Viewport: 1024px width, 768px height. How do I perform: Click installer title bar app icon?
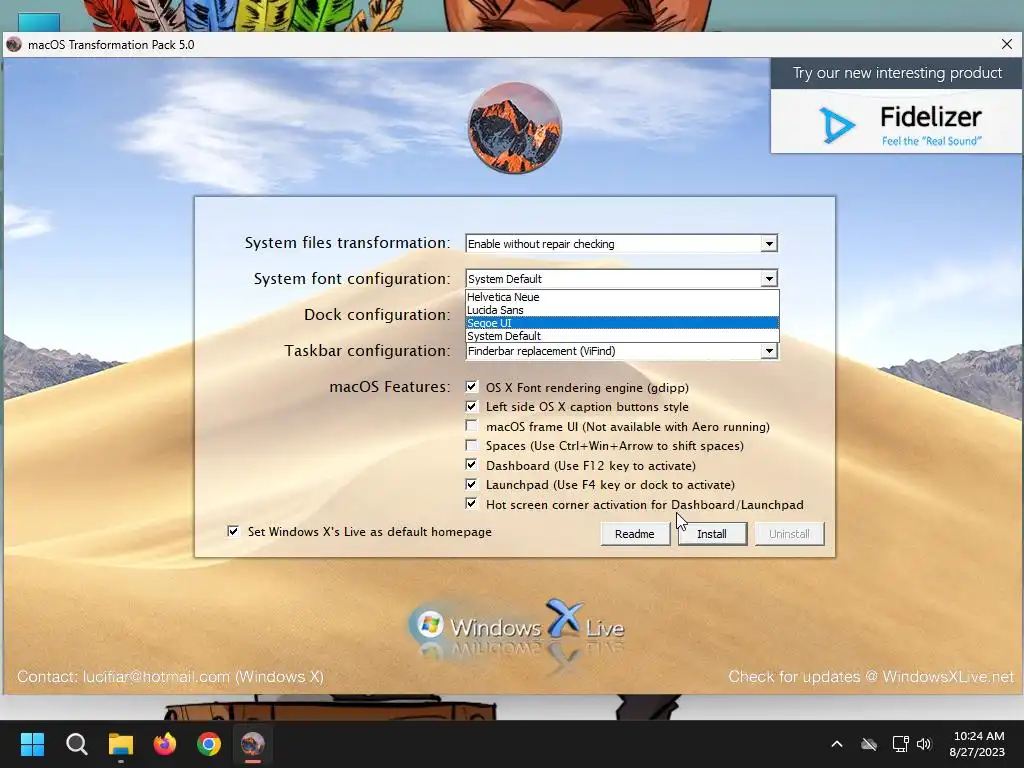[14, 44]
